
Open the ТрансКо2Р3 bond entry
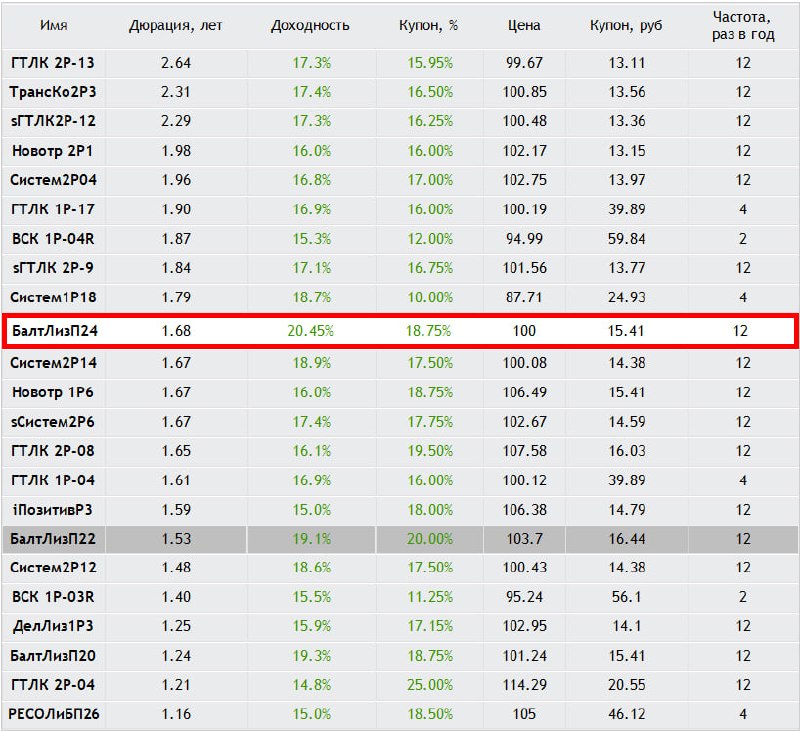tap(53, 92)
